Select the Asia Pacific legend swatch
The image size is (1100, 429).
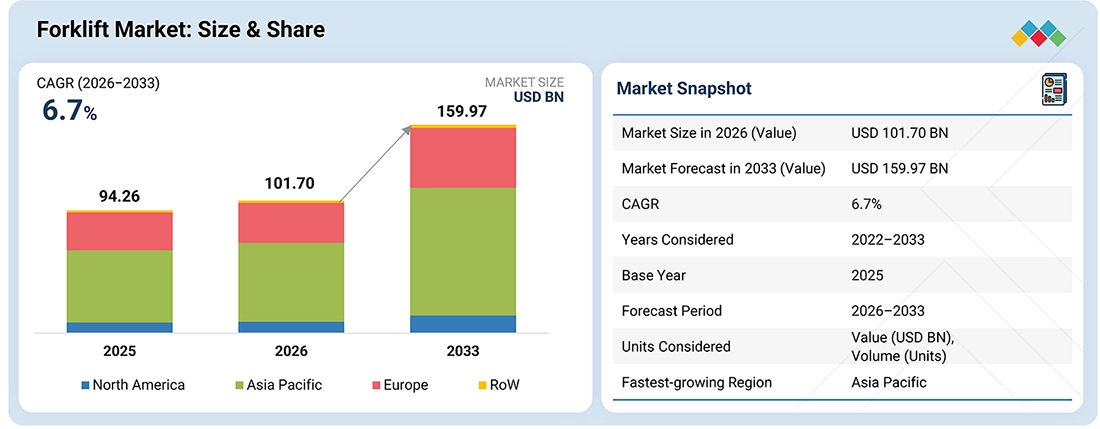(240, 385)
